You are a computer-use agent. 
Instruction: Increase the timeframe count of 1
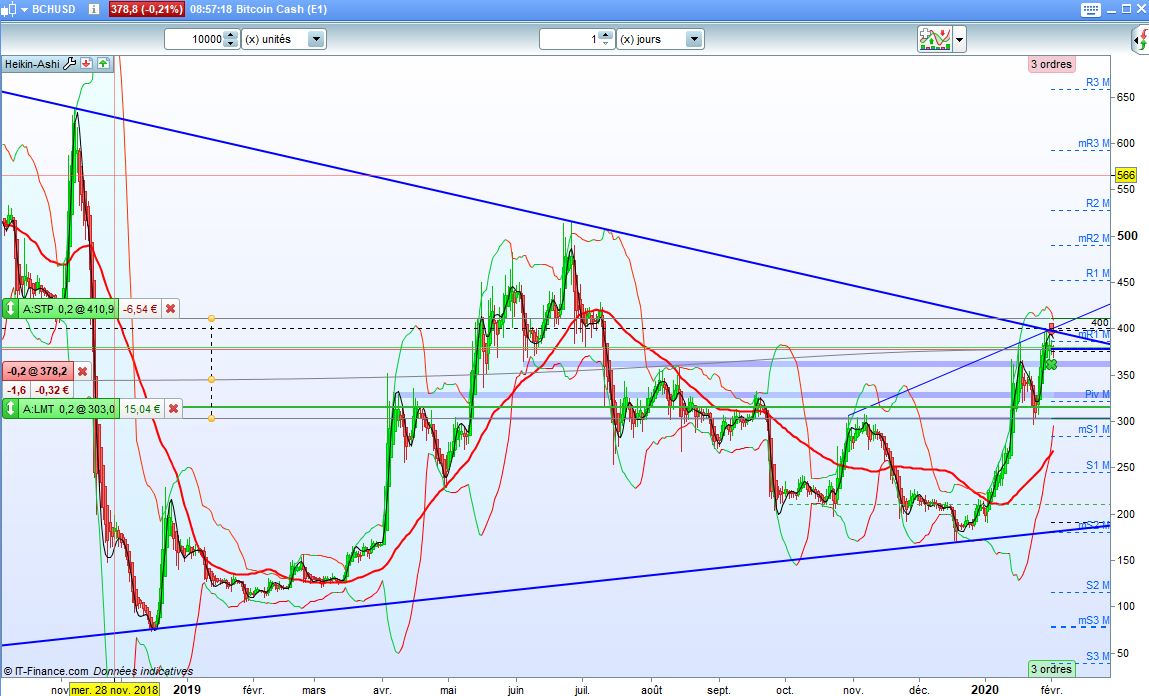pos(605,34)
